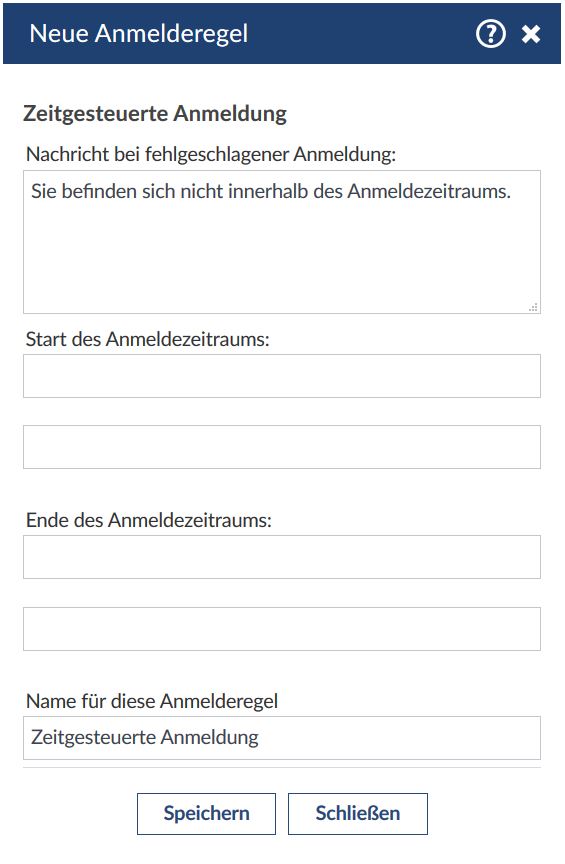Focus the second Ende des Anmeldezeitraums field

point(282,629)
